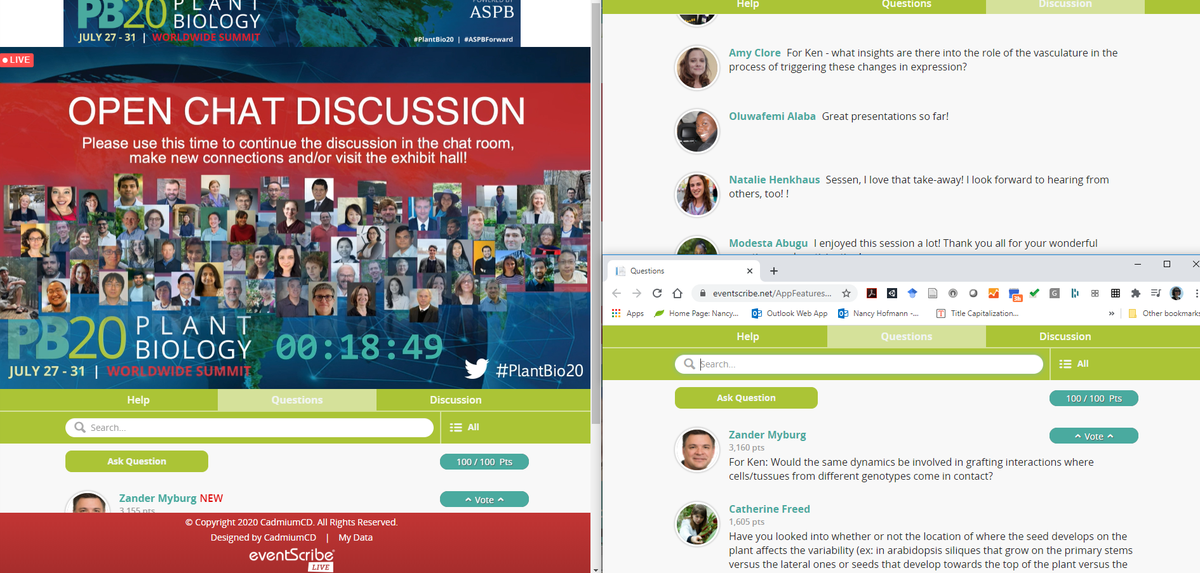
Task: Click Catherine Freed's name
Action: click(x=769, y=509)
